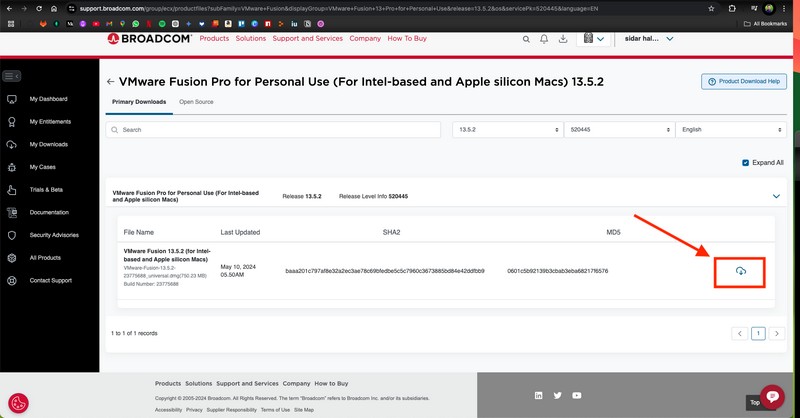The image size is (800, 418).
Task: Open cookie settings icon at bottom left
Action: tap(18, 403)
